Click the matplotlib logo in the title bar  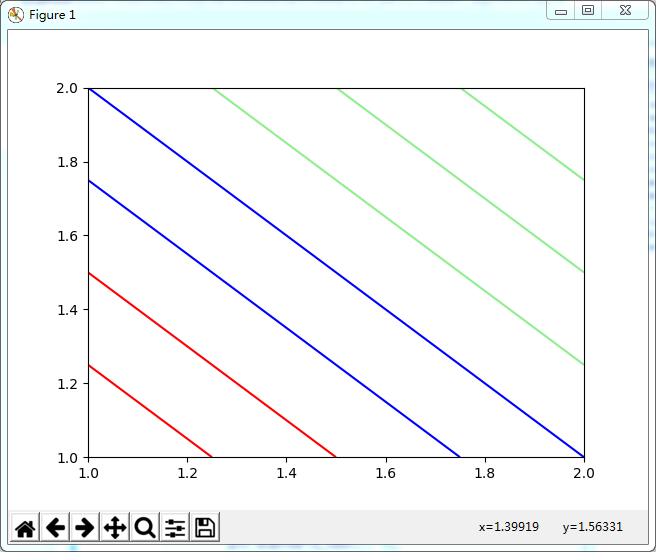point(15,15)
